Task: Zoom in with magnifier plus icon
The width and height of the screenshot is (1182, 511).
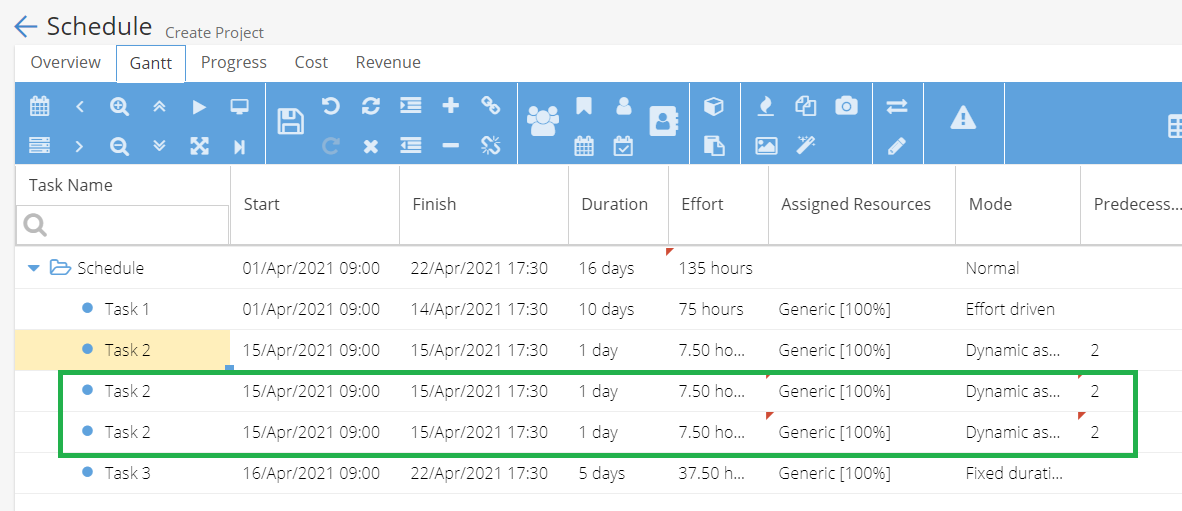Action: coord(119,107)
